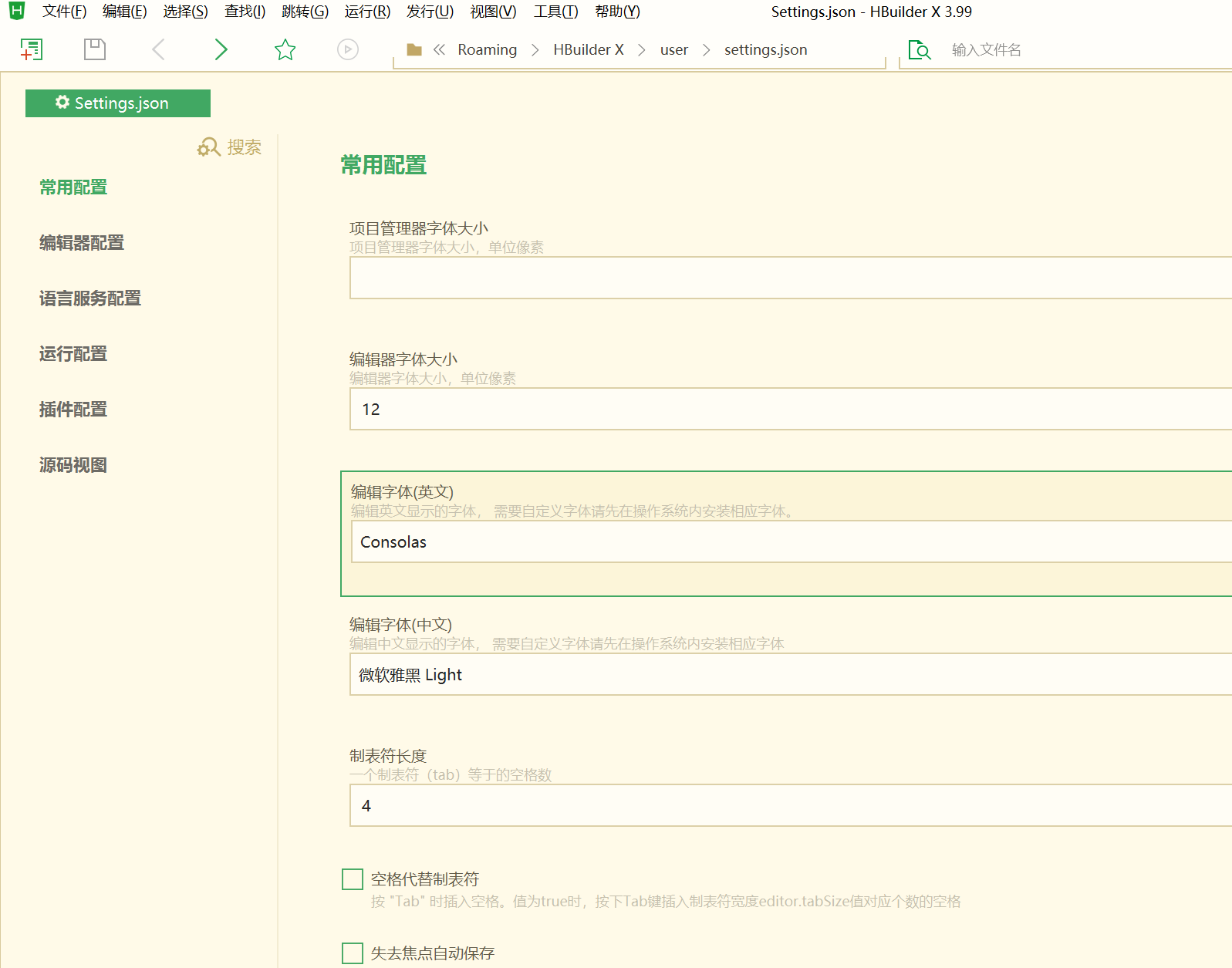Click user in the breadcrumb path
Viewport: 1232px width, 968px height.
(673, 49)
